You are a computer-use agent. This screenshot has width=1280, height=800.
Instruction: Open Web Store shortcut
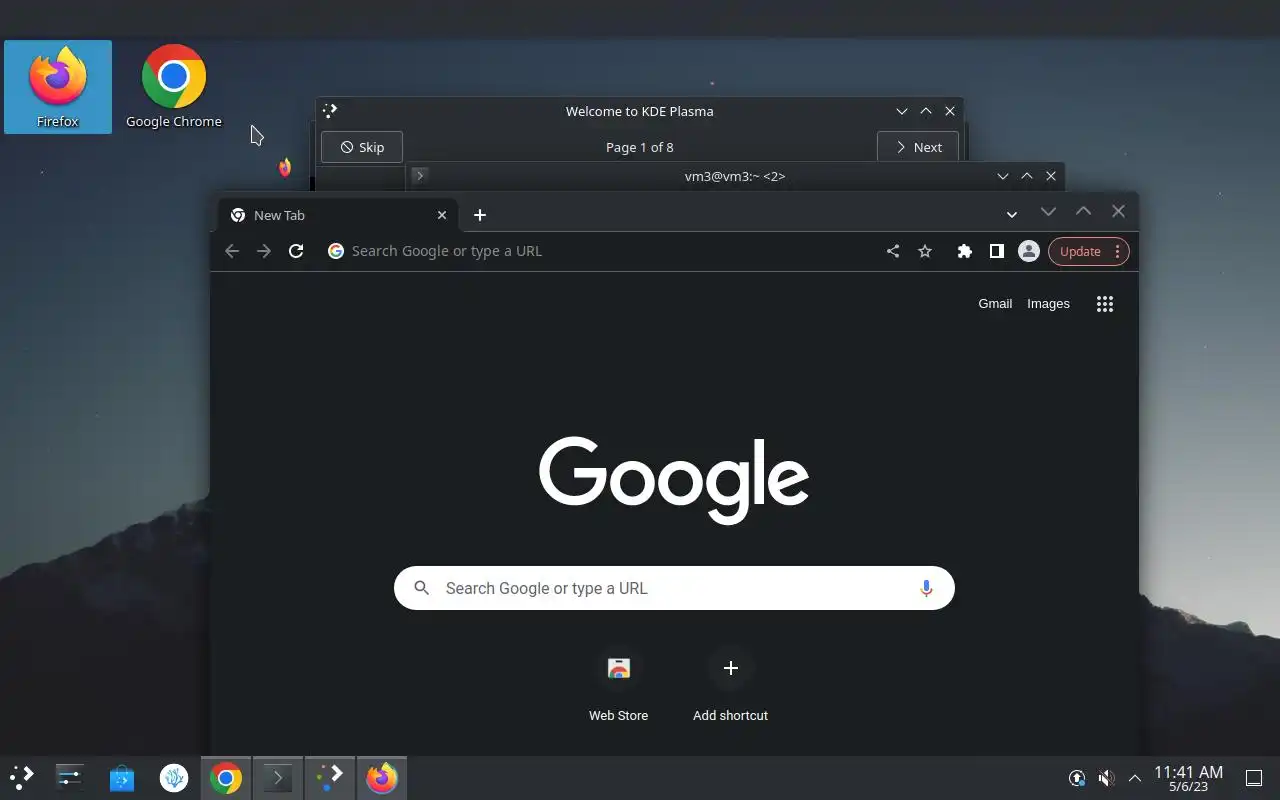pos(618,686)
